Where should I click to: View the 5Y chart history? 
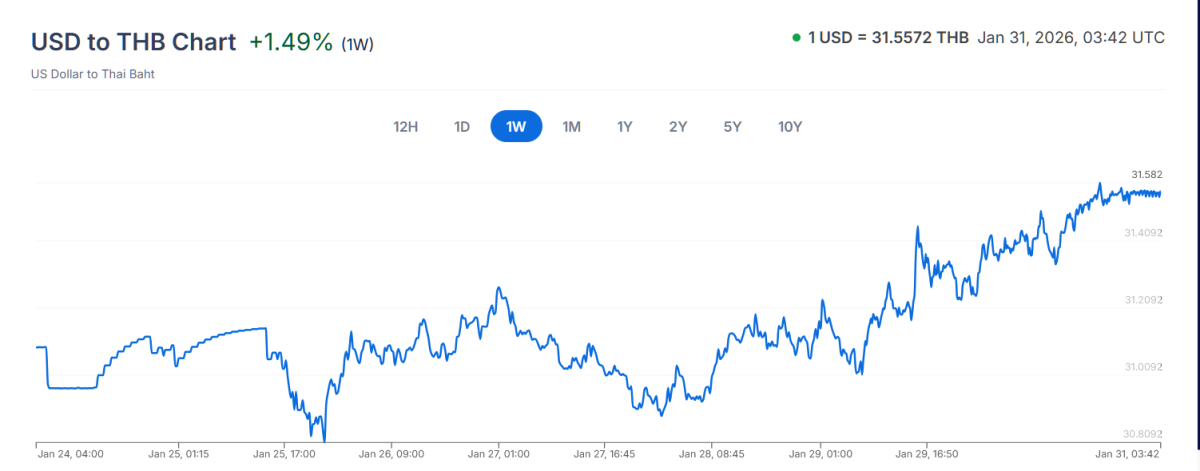click(733, 127)
